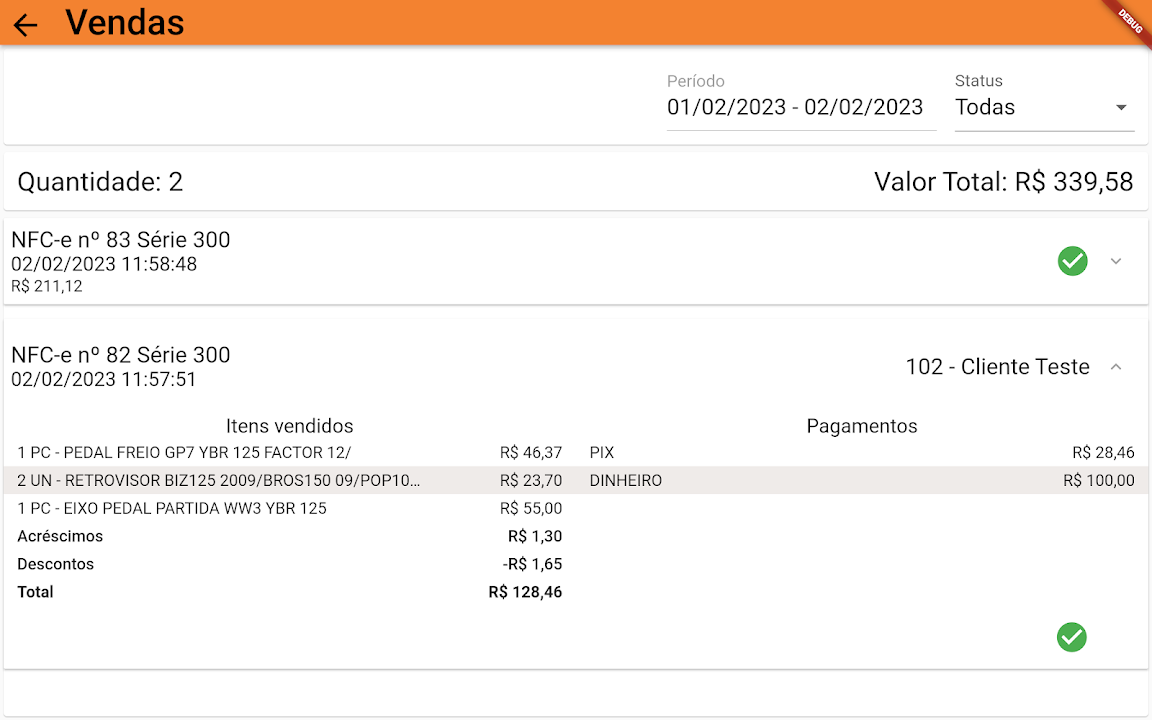1152x720 pixels.
Task: Open the Período date range field
Action: point(795,107)
